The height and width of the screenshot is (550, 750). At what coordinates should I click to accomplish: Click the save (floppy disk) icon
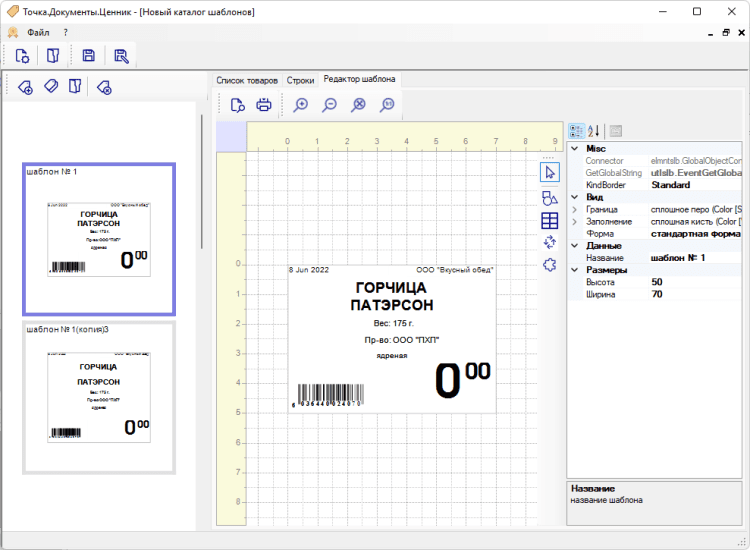[x=89, y=56]
